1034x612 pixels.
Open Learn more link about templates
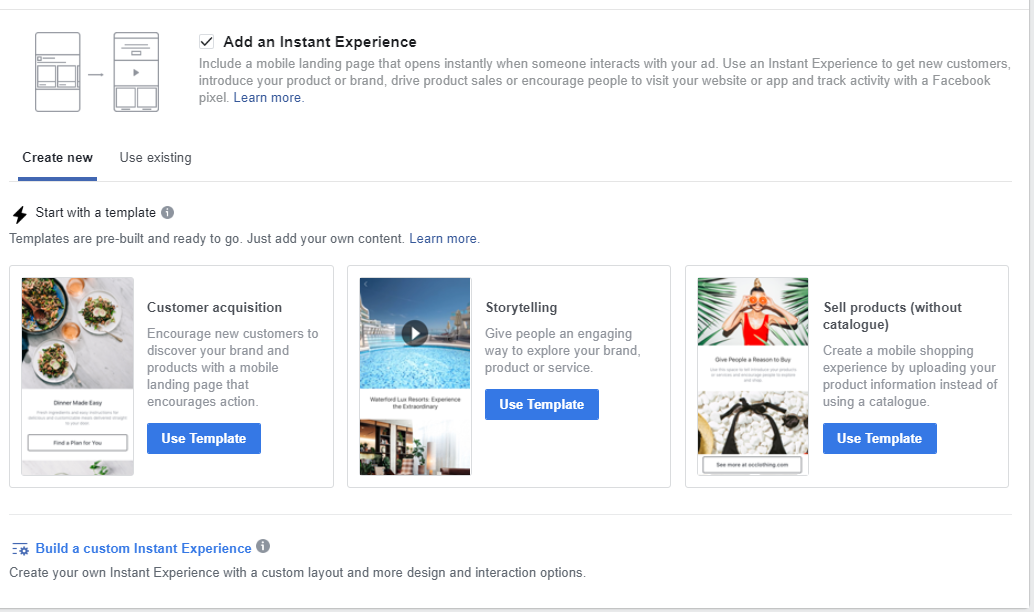pyautogui.click(x=444, y=239)
